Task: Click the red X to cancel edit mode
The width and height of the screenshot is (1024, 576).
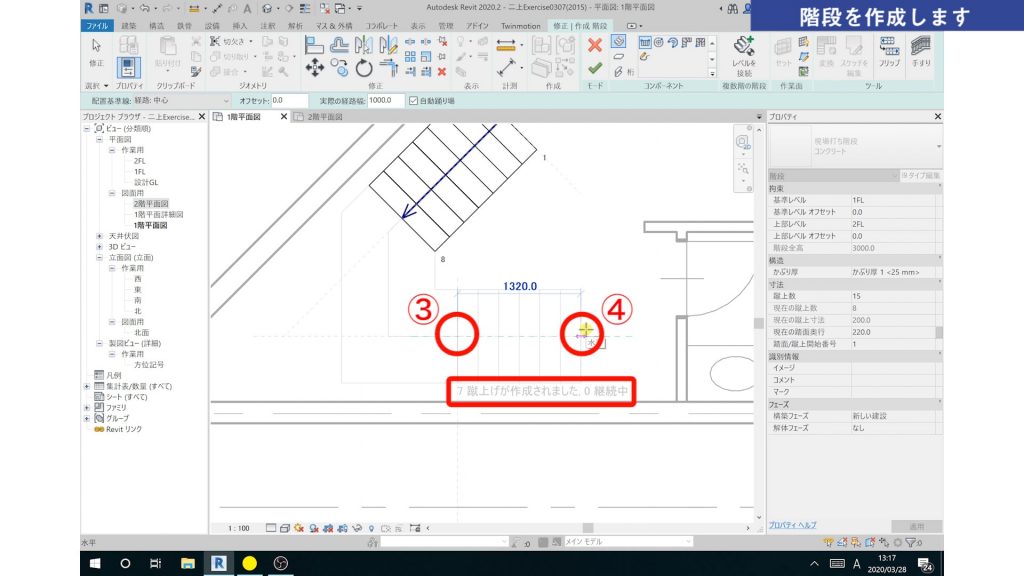Action: 594,45
